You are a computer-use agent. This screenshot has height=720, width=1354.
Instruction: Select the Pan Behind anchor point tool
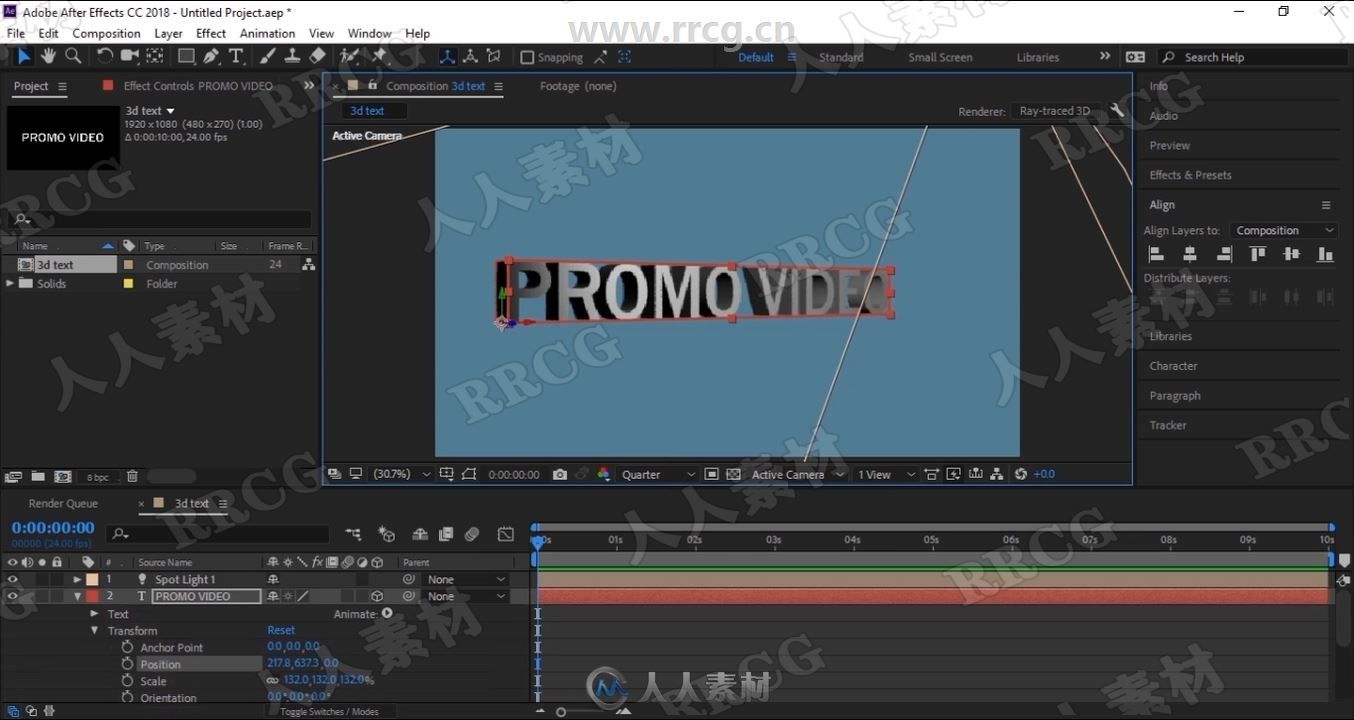pyautogui.click(x=155, y=56)
